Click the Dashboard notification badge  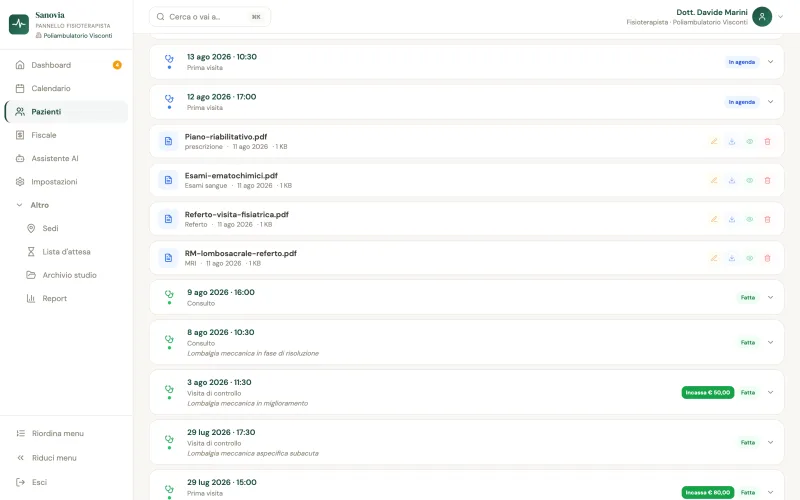tap(117, 65)
